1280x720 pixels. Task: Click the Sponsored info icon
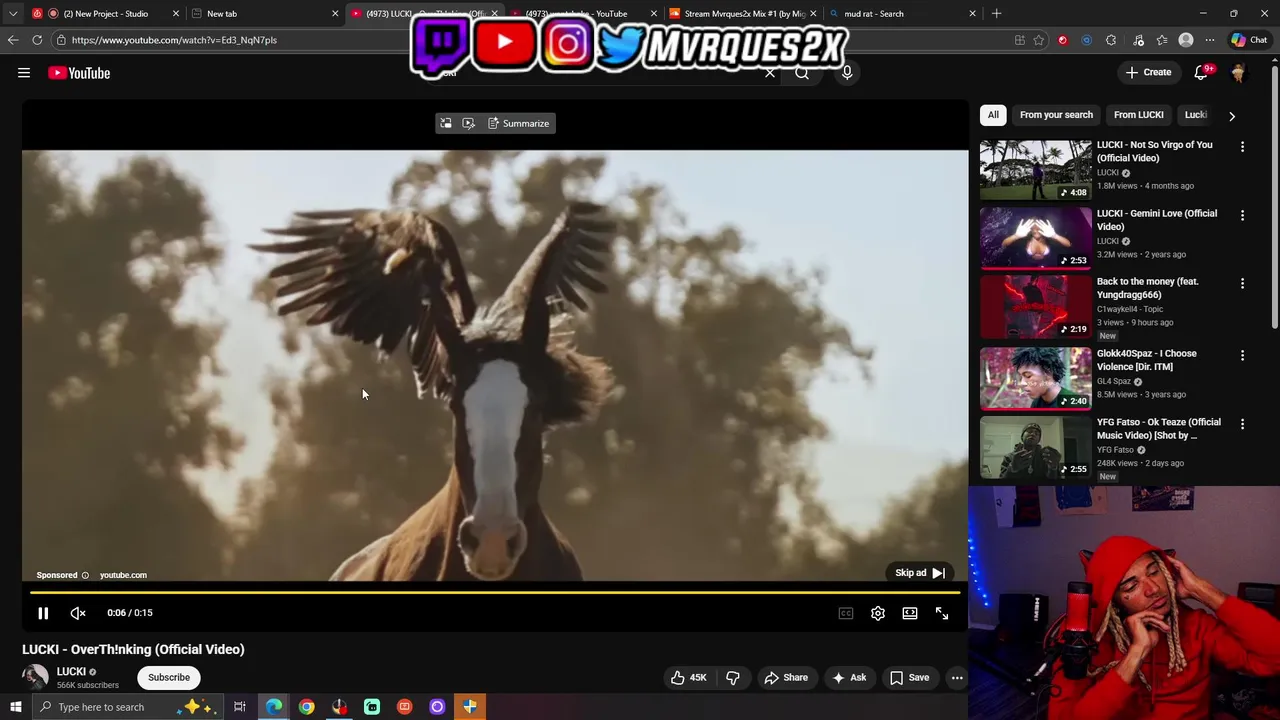coord(85,575)
